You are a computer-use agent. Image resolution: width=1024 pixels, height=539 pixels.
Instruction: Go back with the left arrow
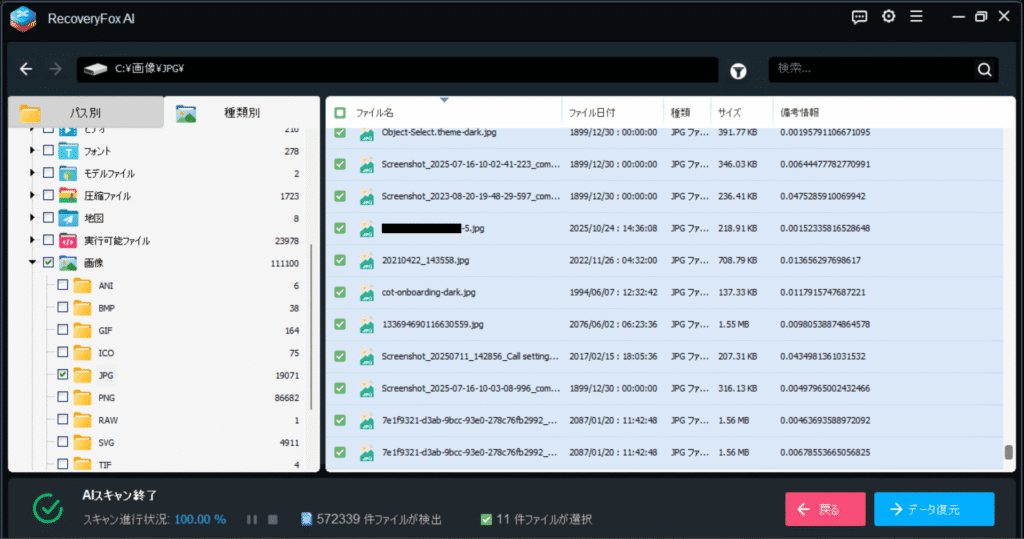(x=25, y=69)
